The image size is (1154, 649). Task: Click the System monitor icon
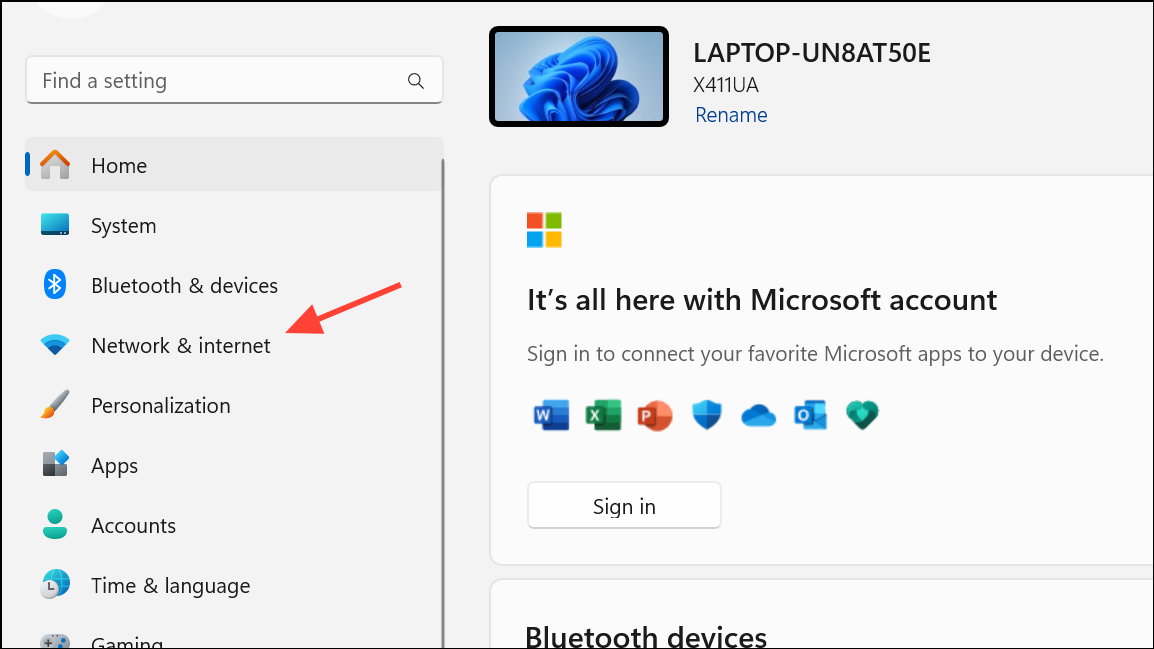pos(55,225)
